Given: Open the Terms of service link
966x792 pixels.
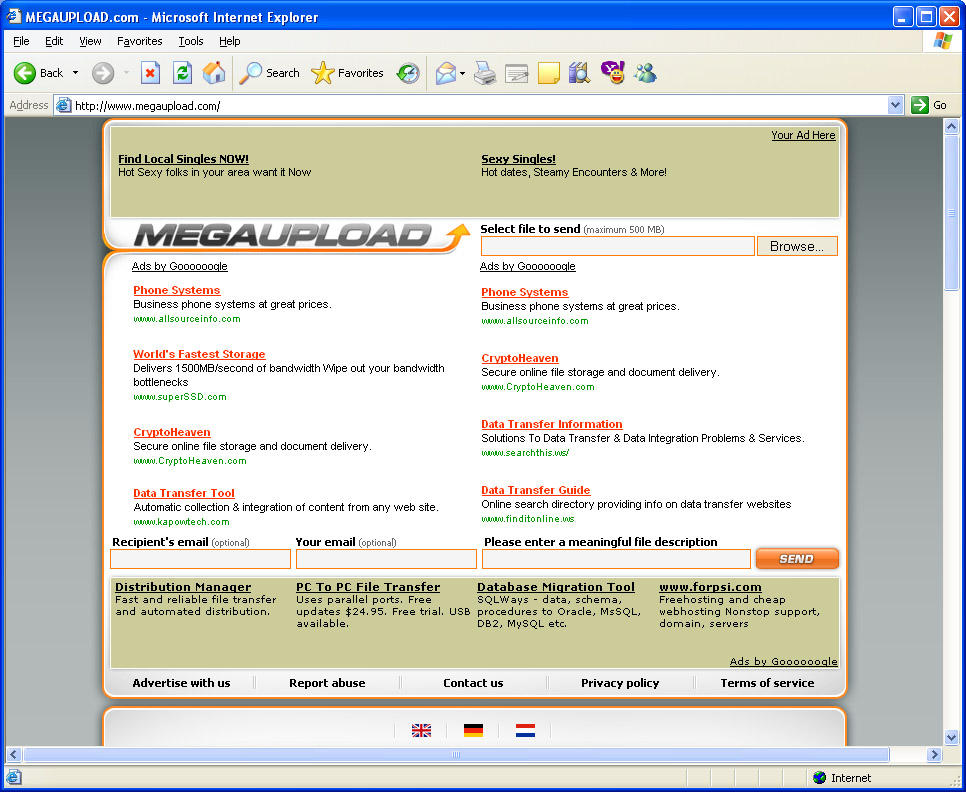Looking at the screenshot, I should 767,683.
